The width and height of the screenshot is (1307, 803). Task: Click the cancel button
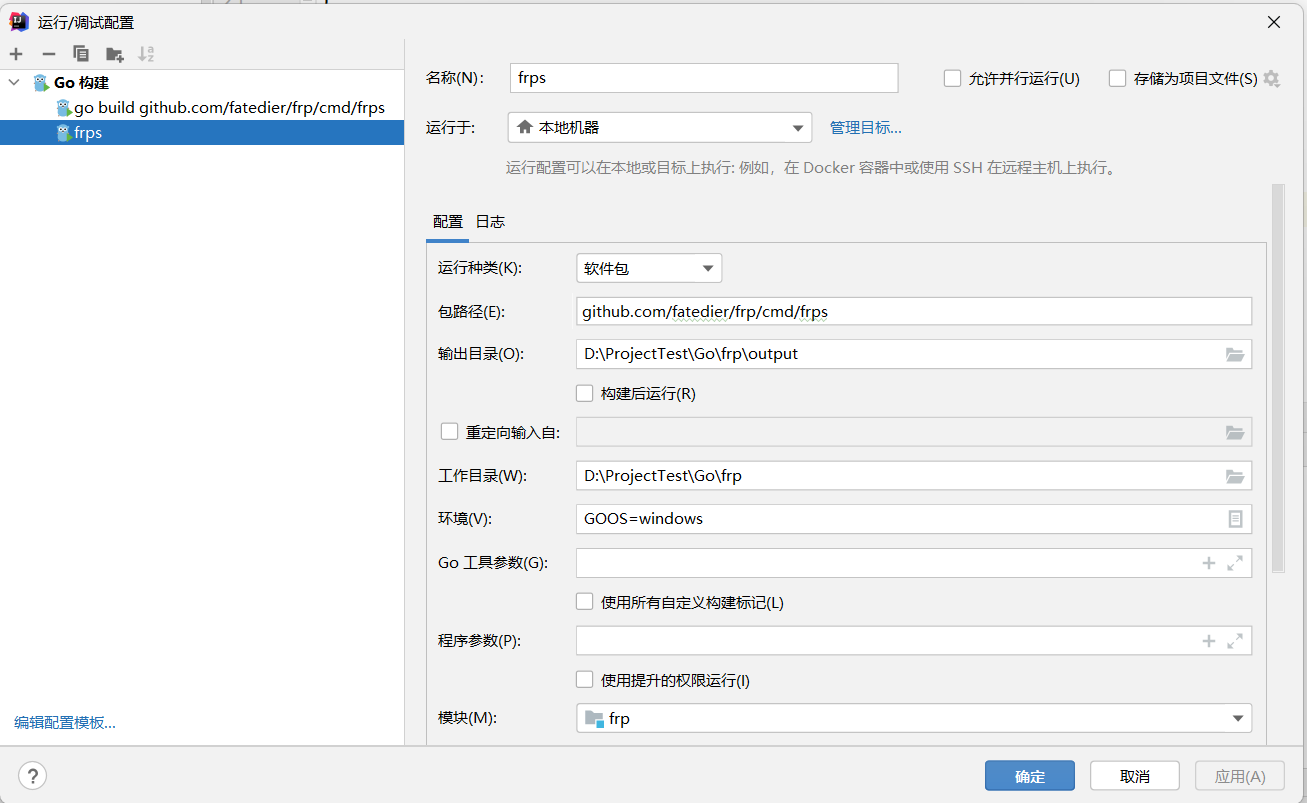tap(1135, 776)
